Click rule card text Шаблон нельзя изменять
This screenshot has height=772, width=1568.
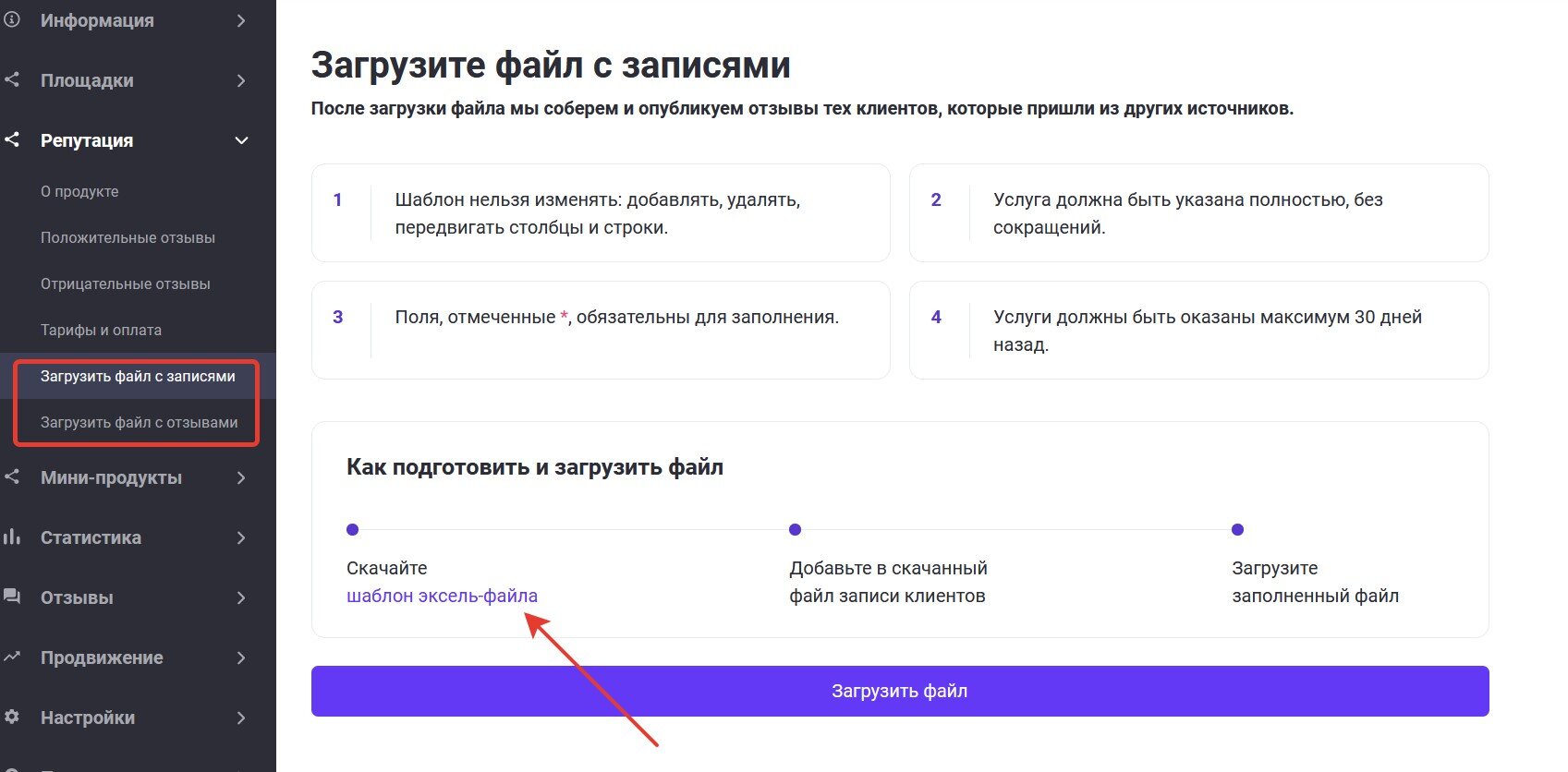pyautogui.click(x=598, y=213)
